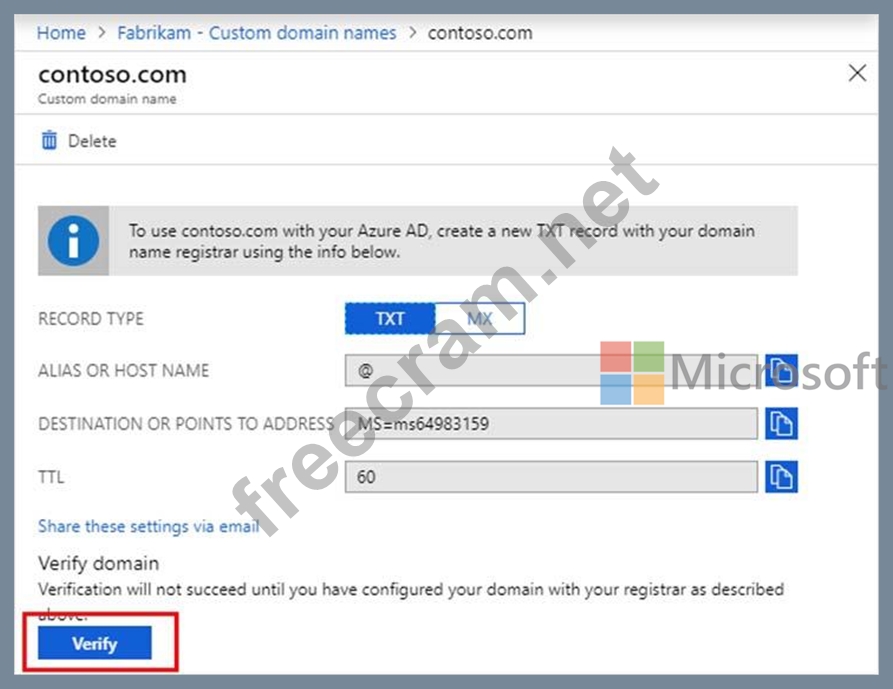Screen dimensions: 893x689
Task: Click the TXT record info message
Action: [x=442, y=241]
